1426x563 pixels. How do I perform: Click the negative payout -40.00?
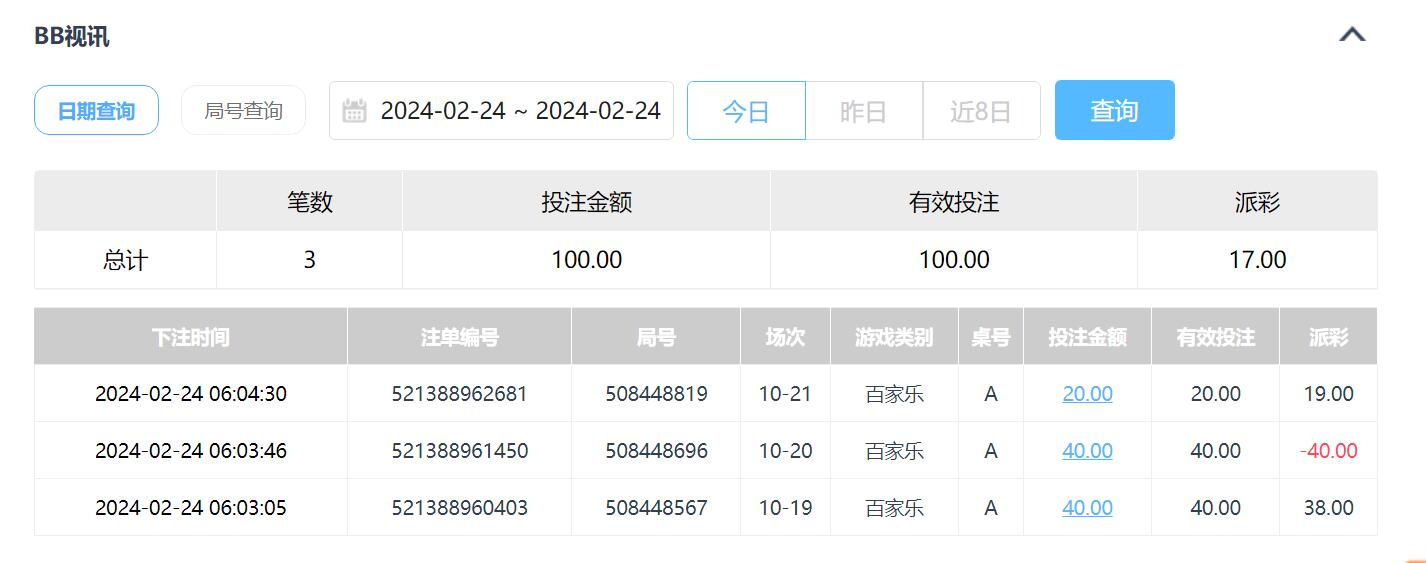tap(1328, 451)
